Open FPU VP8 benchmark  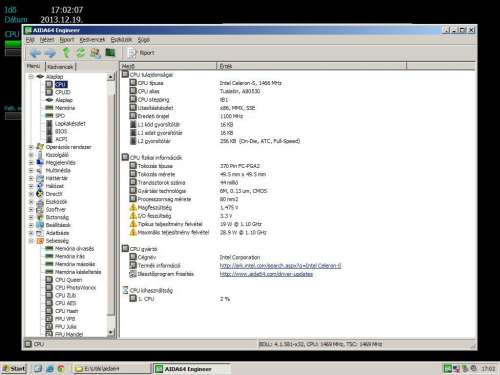click(65, 319)
